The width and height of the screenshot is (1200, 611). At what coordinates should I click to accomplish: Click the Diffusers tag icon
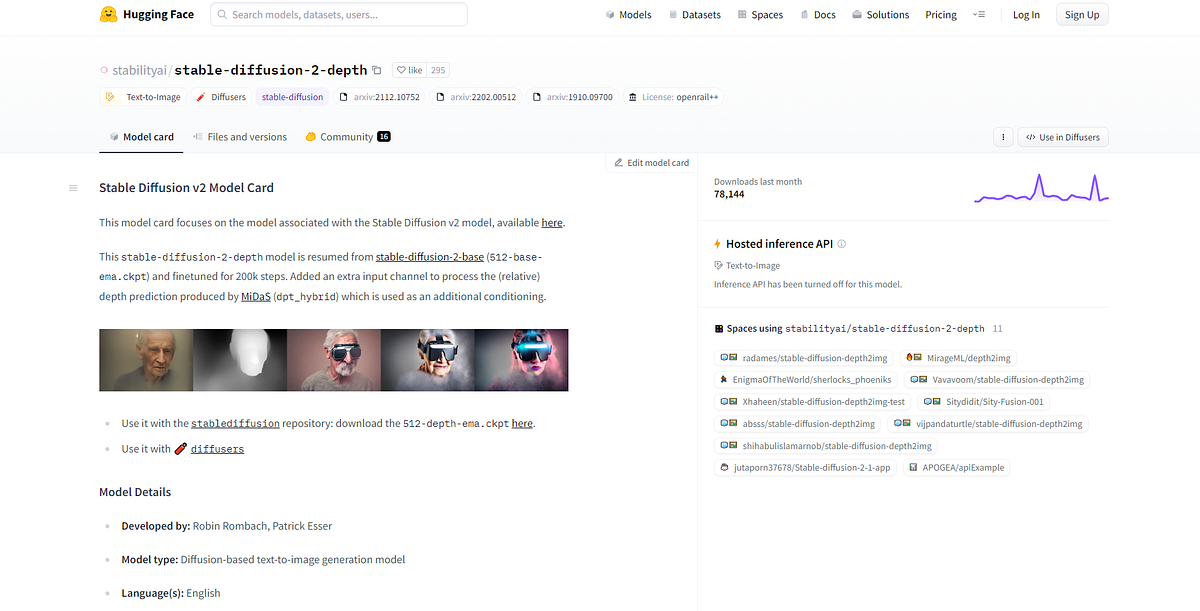tap(201, 97)
